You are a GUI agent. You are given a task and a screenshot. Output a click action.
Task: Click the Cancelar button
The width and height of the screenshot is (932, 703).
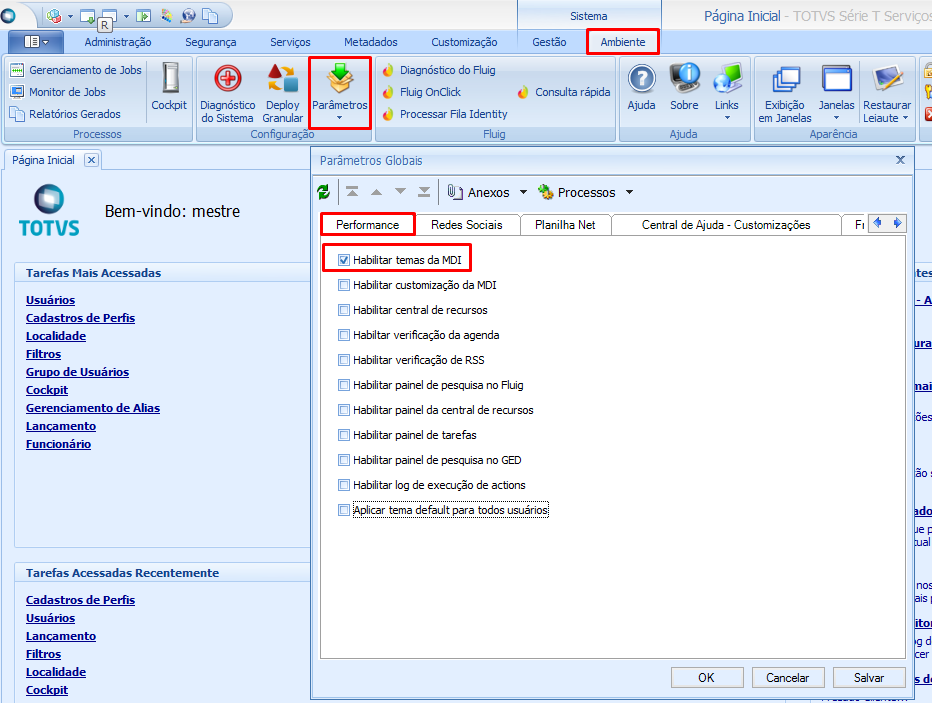(x=788, y=677)
